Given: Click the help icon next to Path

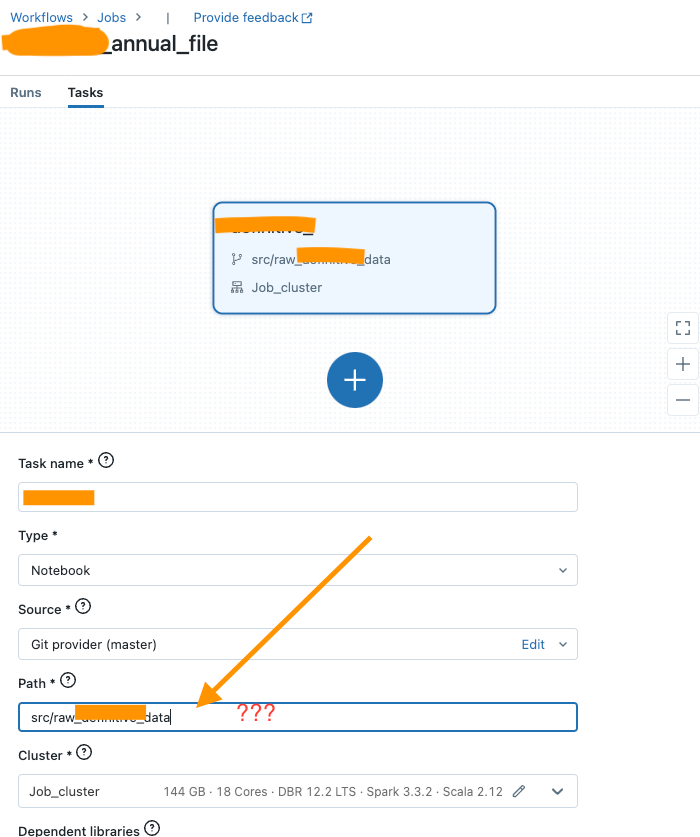Looking at the screenshot, I should [68, 681].
